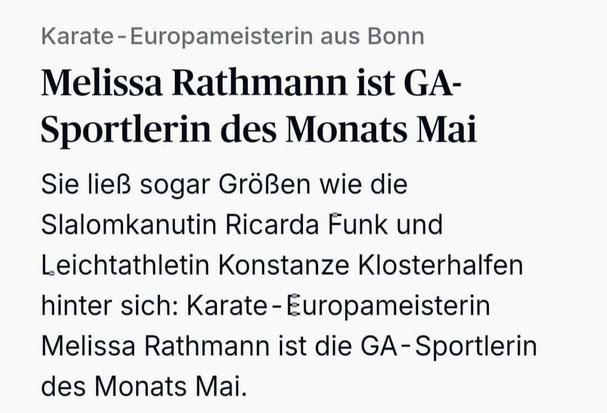Select the name 'Melissa' in the bold headline
Viewport: 607px width, 413px height.
coord(101,82)
